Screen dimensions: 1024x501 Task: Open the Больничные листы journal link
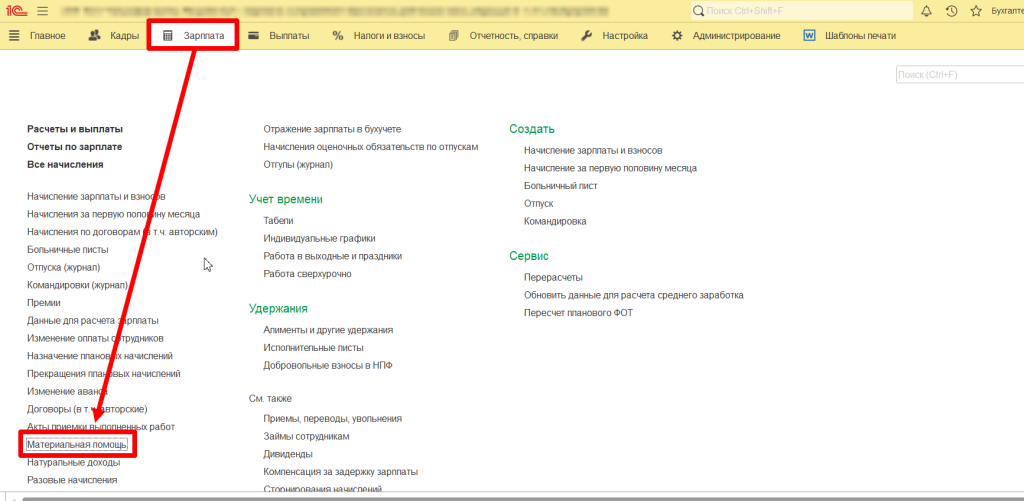[x=68, y=249]
